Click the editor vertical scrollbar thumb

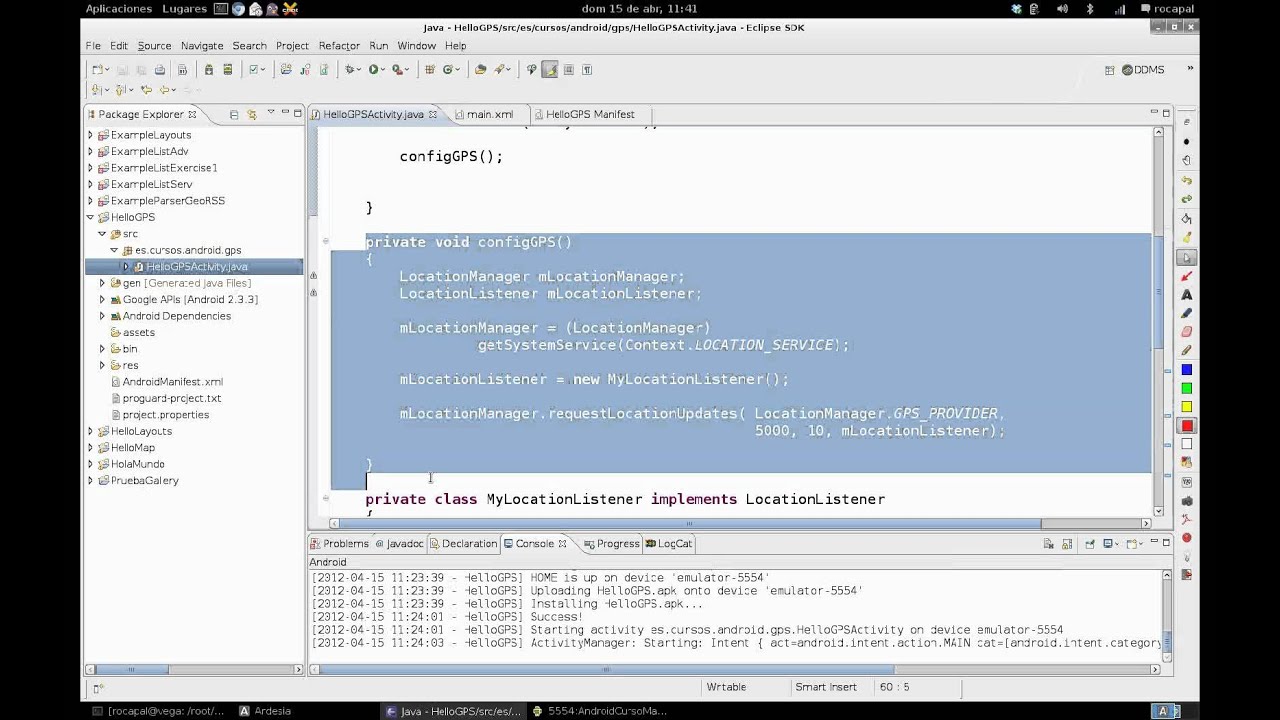point(1159,290)
